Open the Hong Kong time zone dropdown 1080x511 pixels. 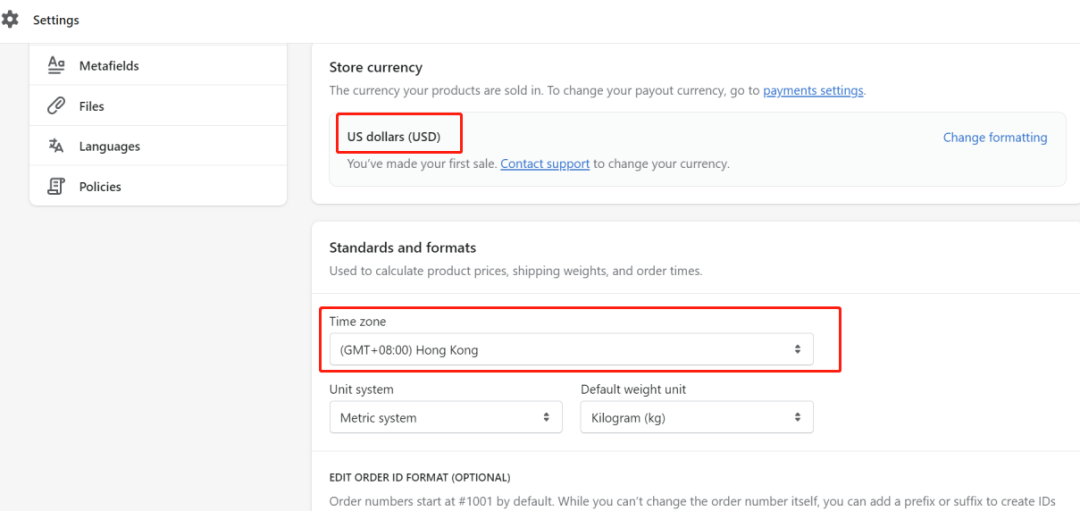(x=570, y=350)
